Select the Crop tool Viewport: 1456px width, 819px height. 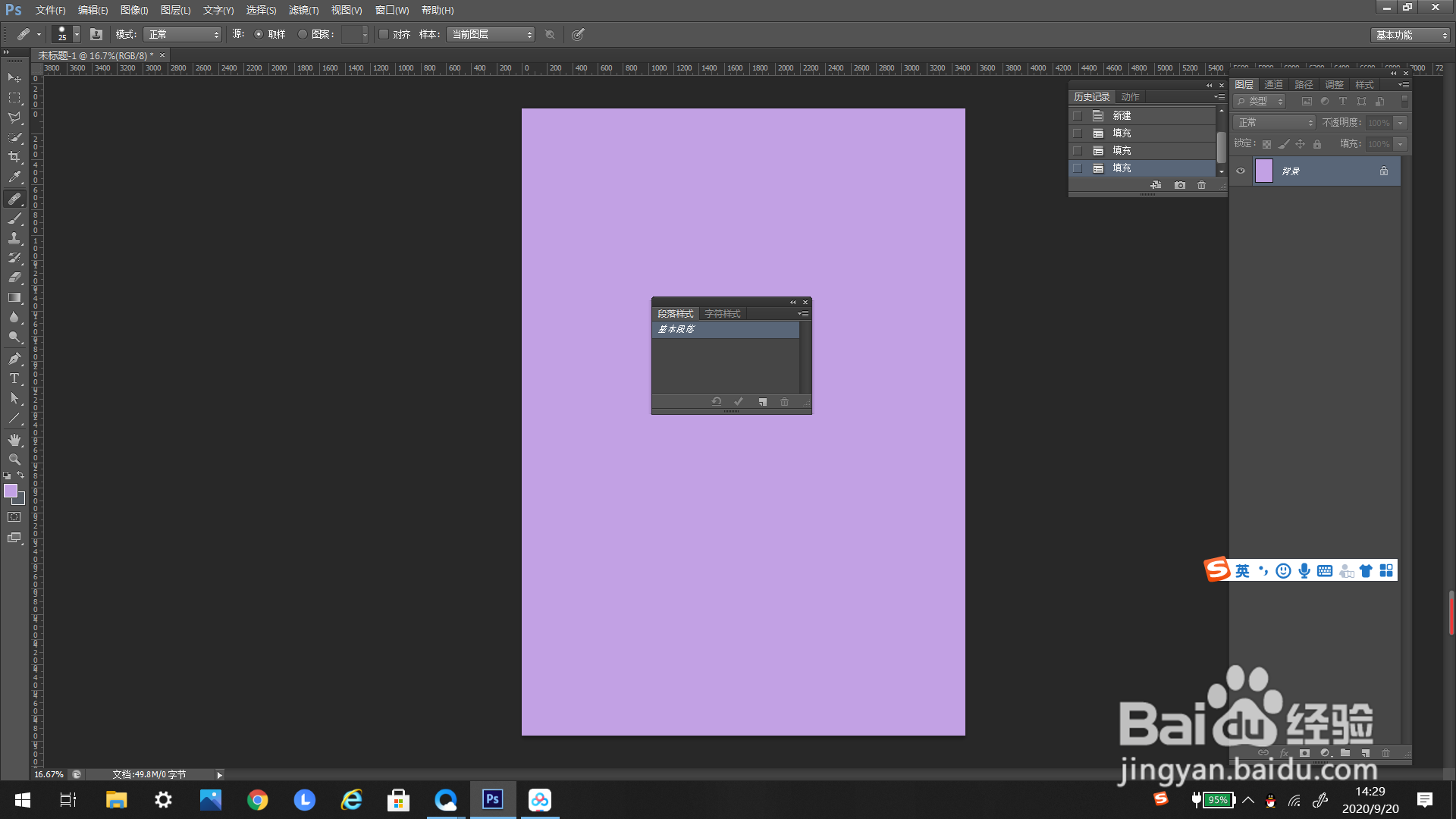click(x=14, y=157)
